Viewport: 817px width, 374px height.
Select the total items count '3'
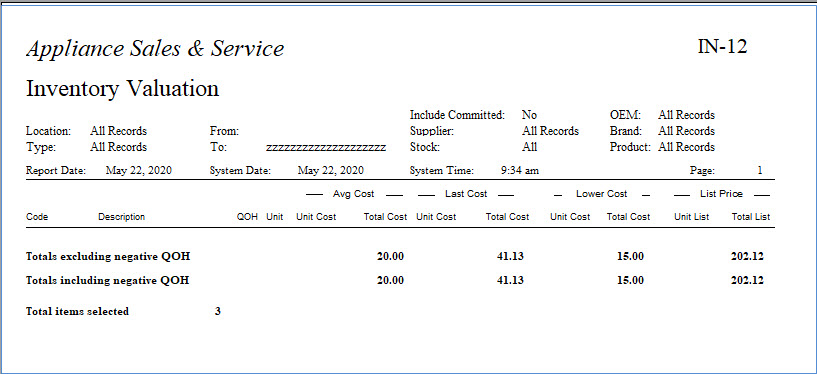click(218, 311)
